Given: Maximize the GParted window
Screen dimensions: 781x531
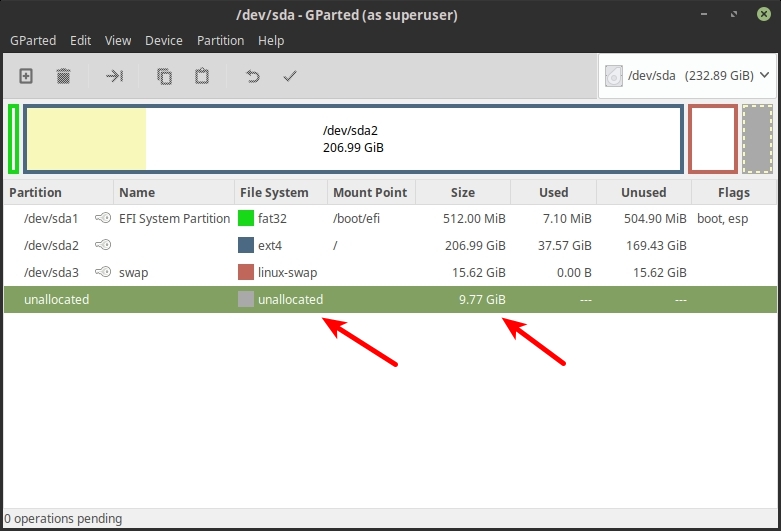Looking at the screenshot, I should pos(734,14).
